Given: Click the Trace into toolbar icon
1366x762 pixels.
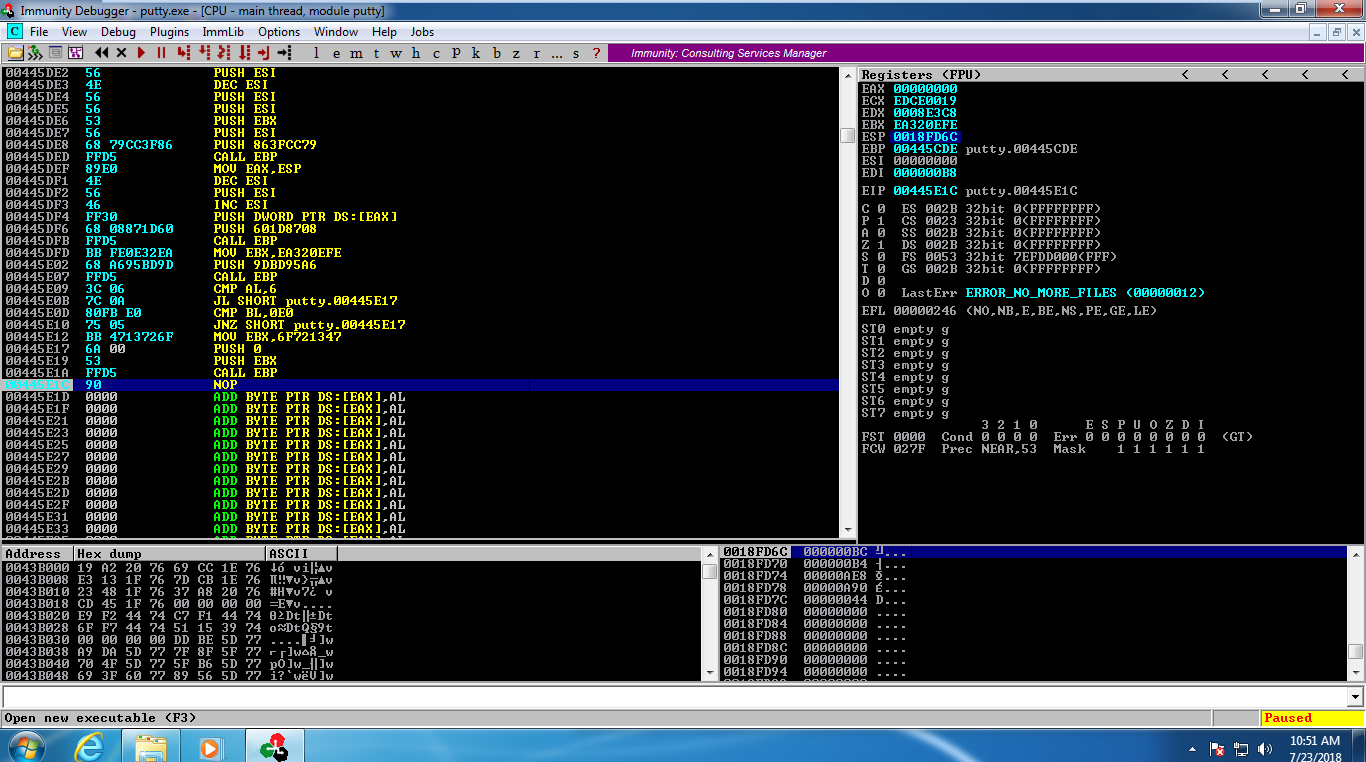Looking at the screenshot, I should pos(223,53).
